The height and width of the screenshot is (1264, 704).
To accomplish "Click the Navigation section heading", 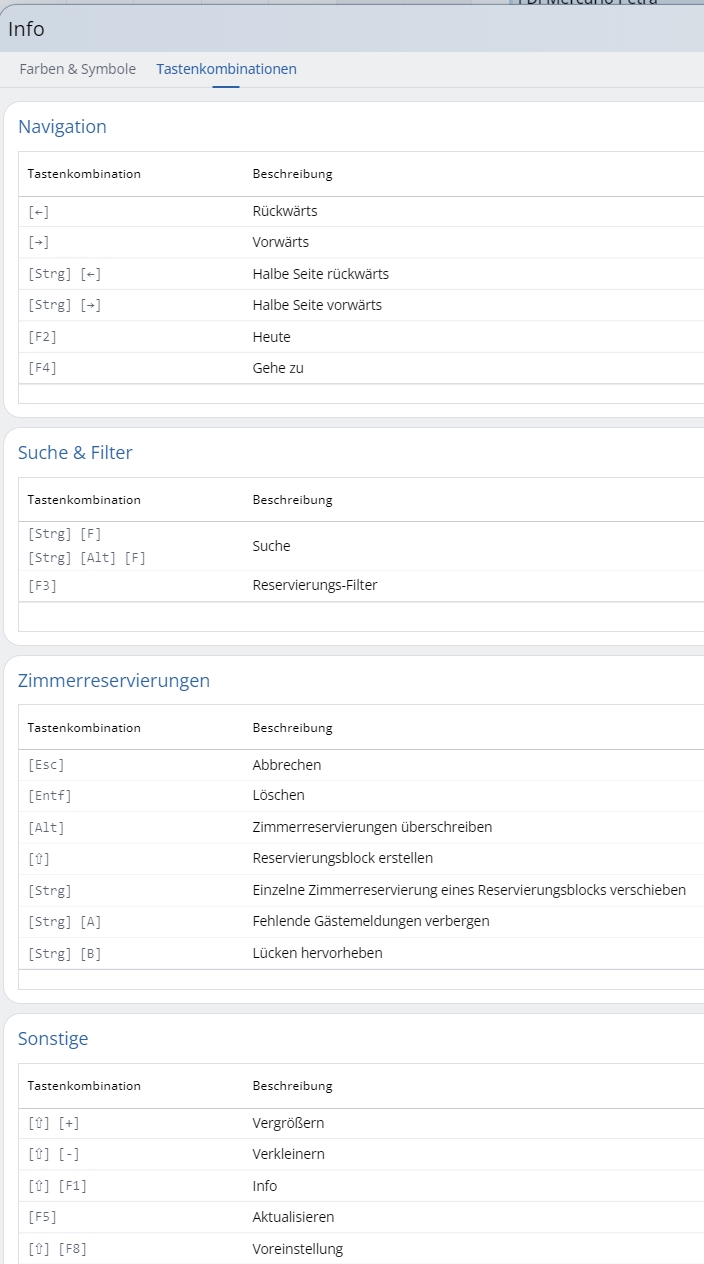I will click(x=62, y=127).
